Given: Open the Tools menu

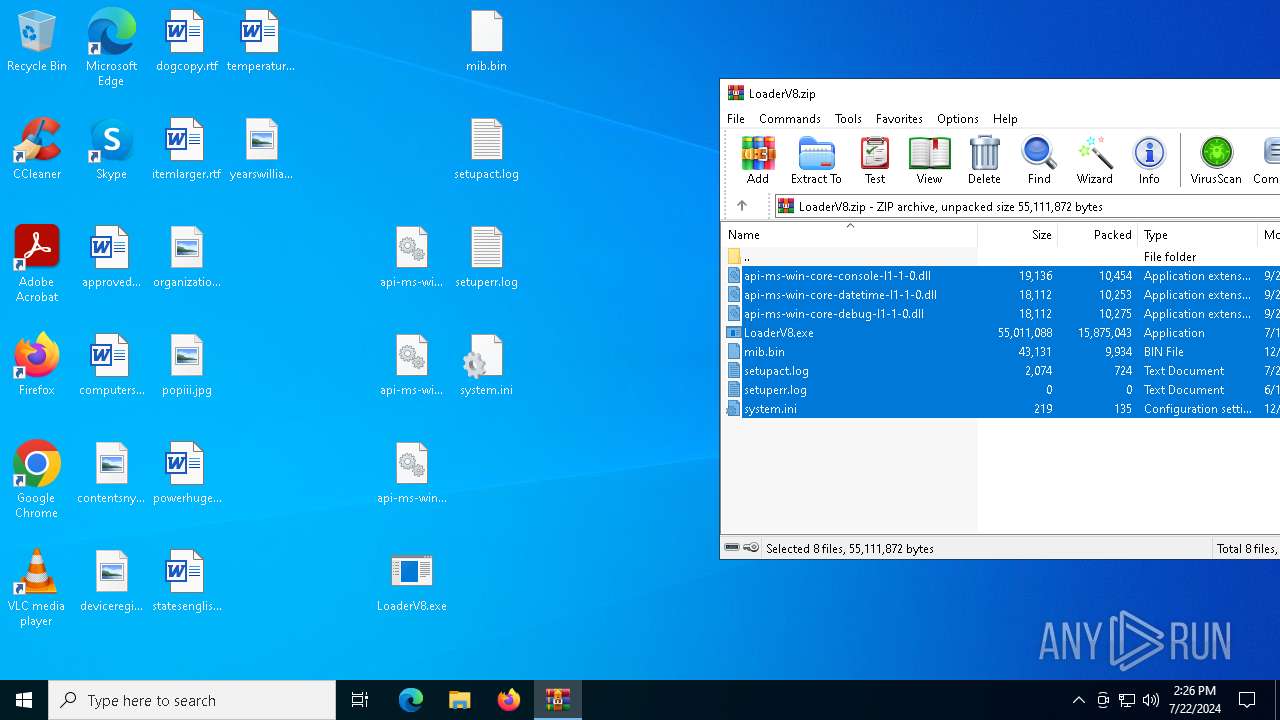Looking at the screenshot, I should (x=848, y=118).
